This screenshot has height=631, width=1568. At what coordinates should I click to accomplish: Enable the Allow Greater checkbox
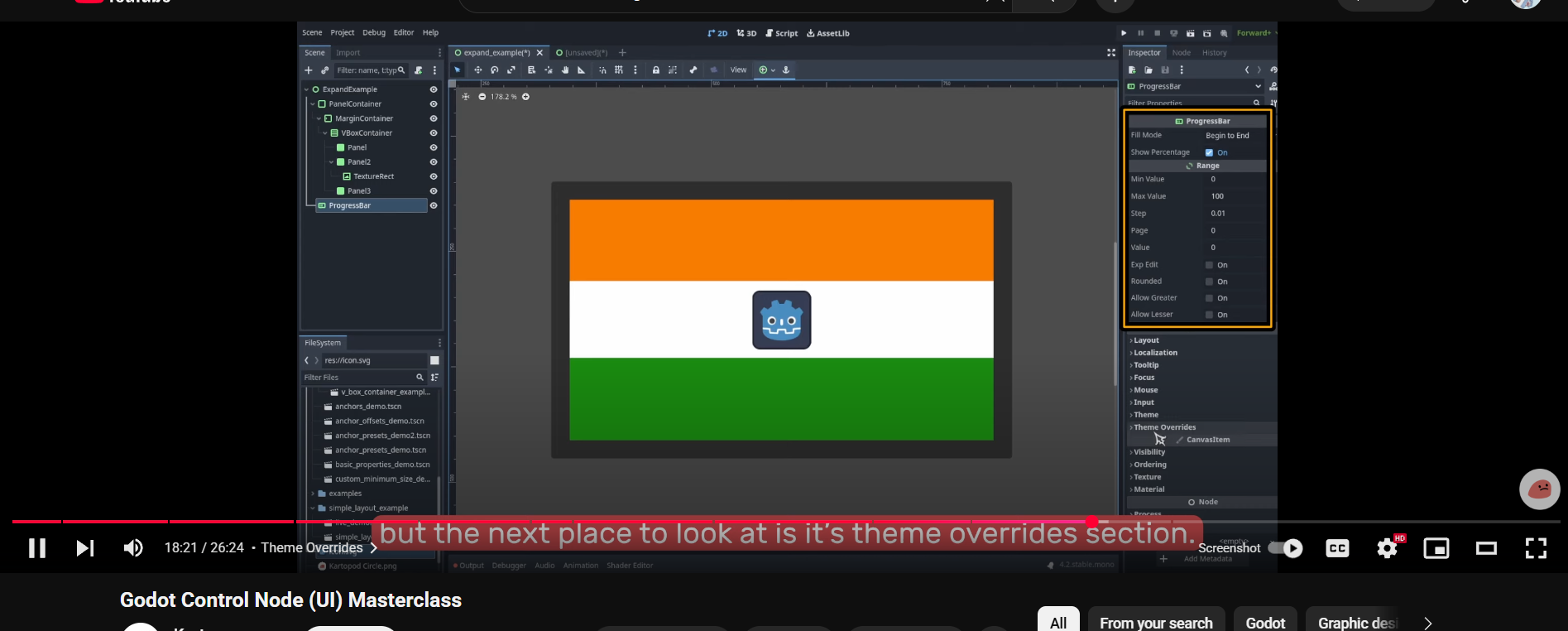(x=1209, y=298)
